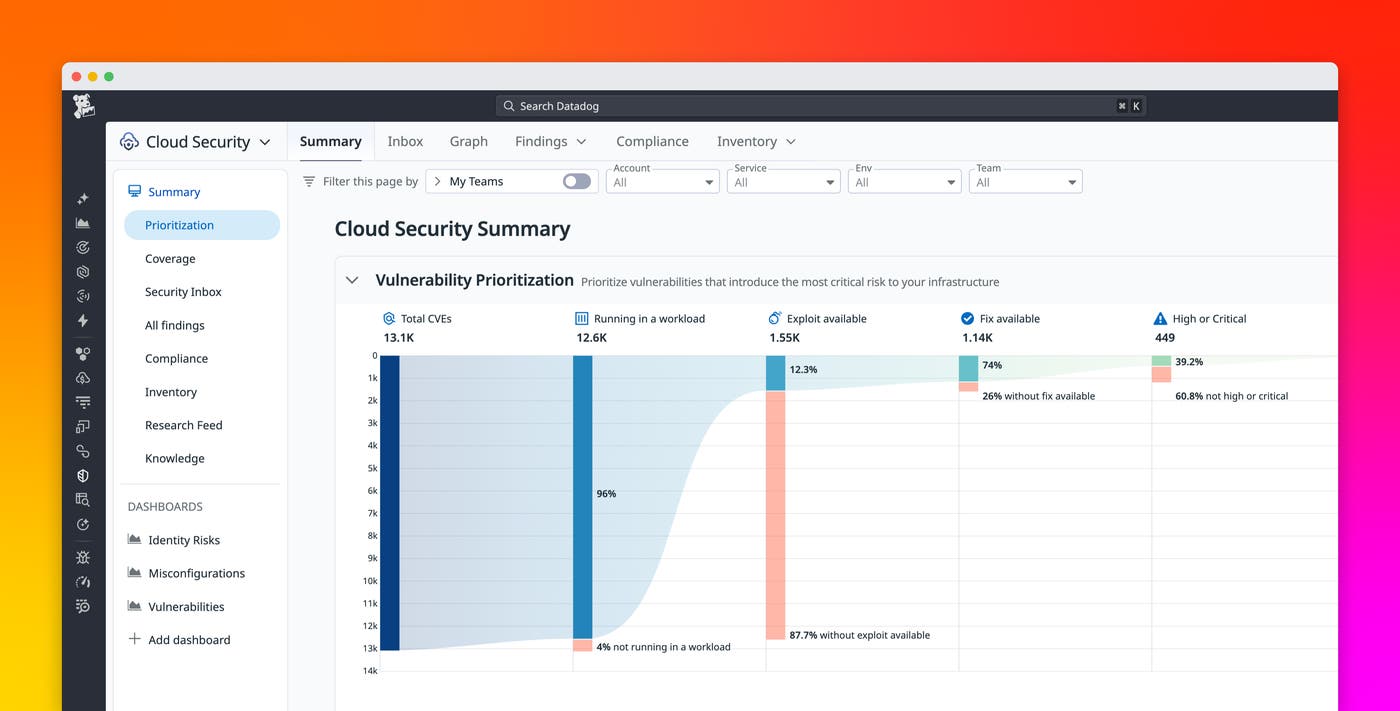Open the area-chart dashboards icon in dark sidebar

click(83, 223)
